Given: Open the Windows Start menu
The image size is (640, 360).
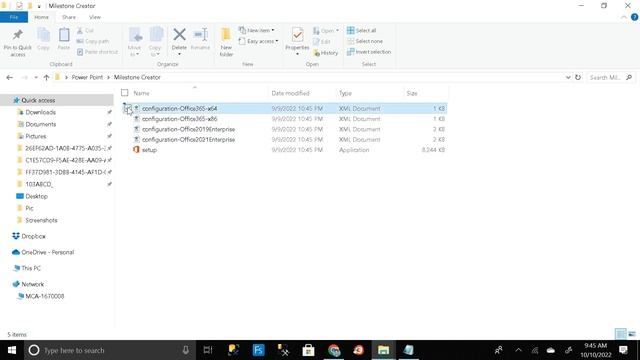Looking at the screenshot, I should point(12,350).
